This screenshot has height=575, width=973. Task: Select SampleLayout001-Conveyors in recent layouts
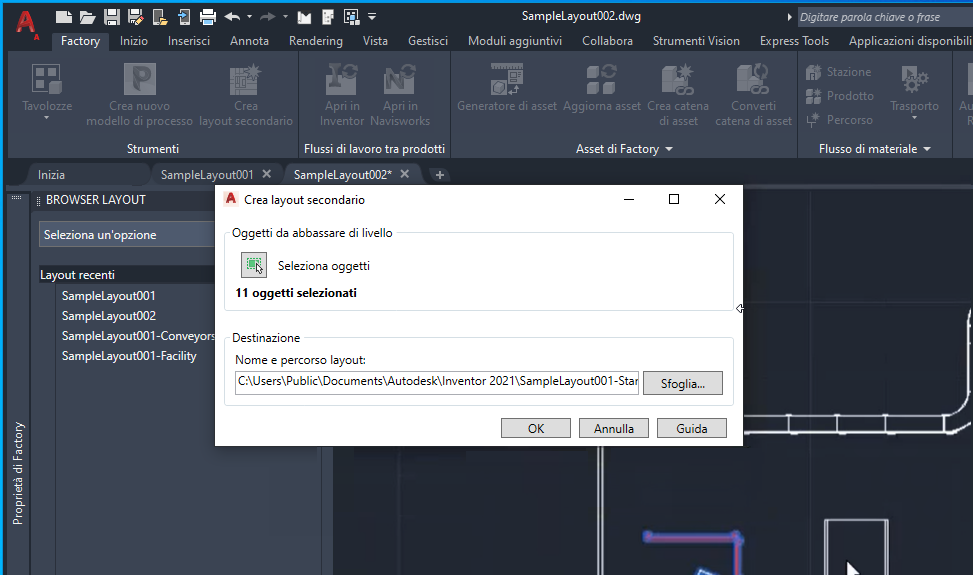tap(138, 336)
